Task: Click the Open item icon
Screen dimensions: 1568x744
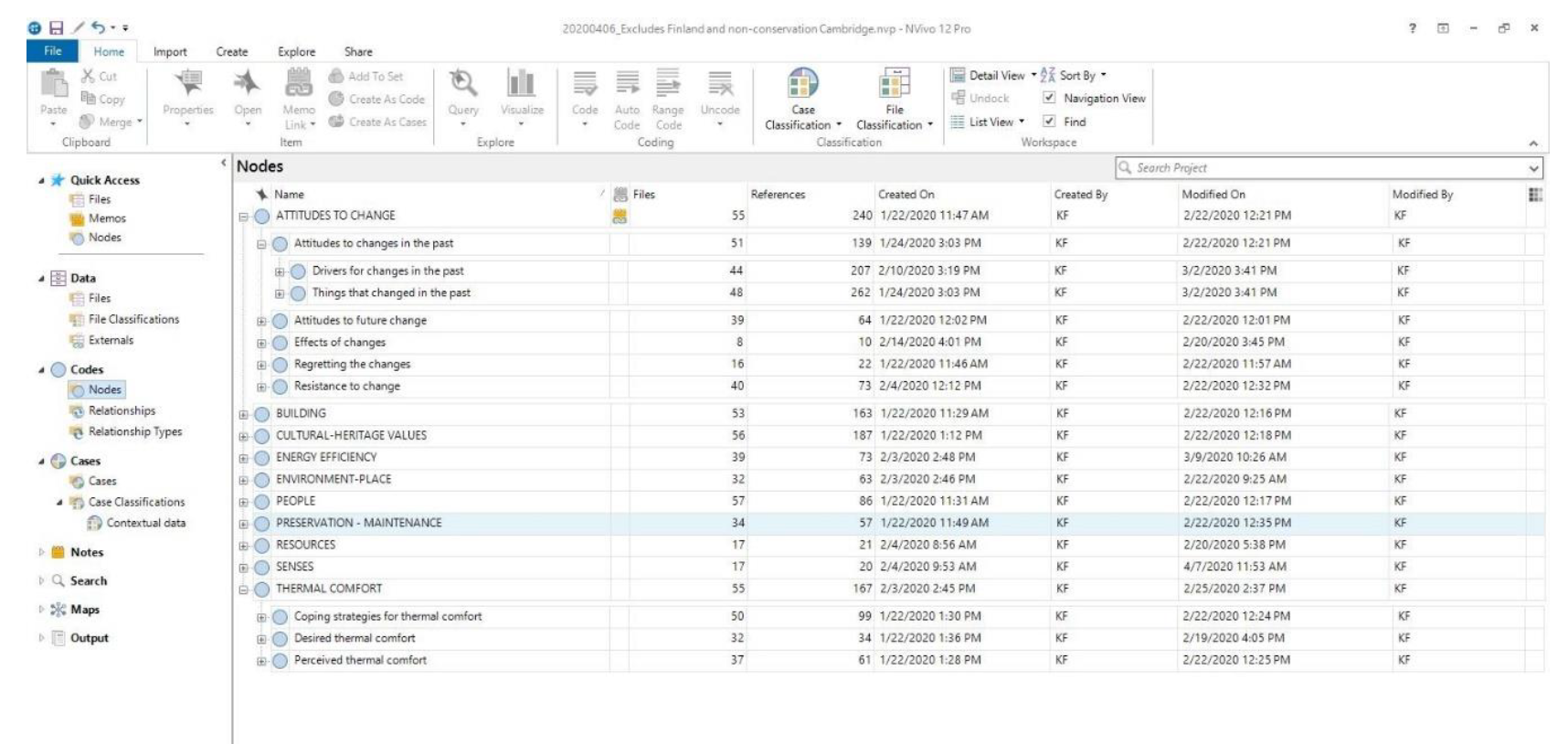Action: tap(247, 84)
